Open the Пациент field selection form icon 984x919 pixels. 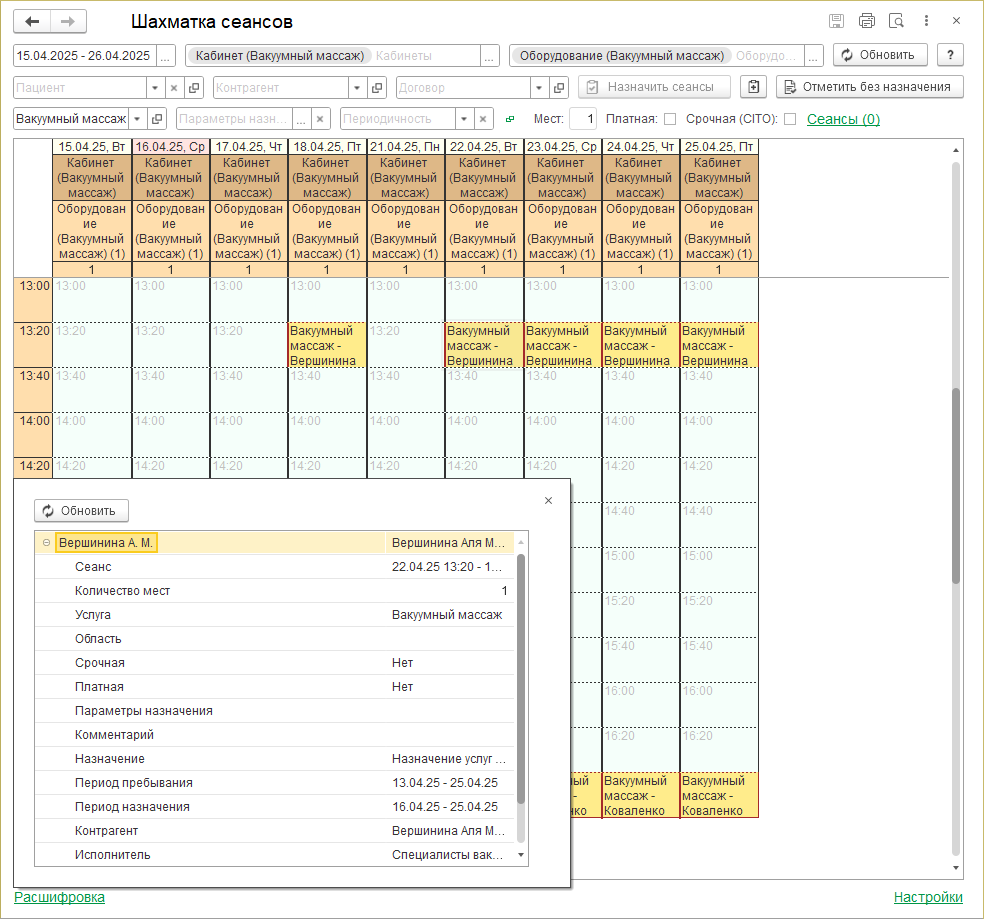[x=195, y=87]
